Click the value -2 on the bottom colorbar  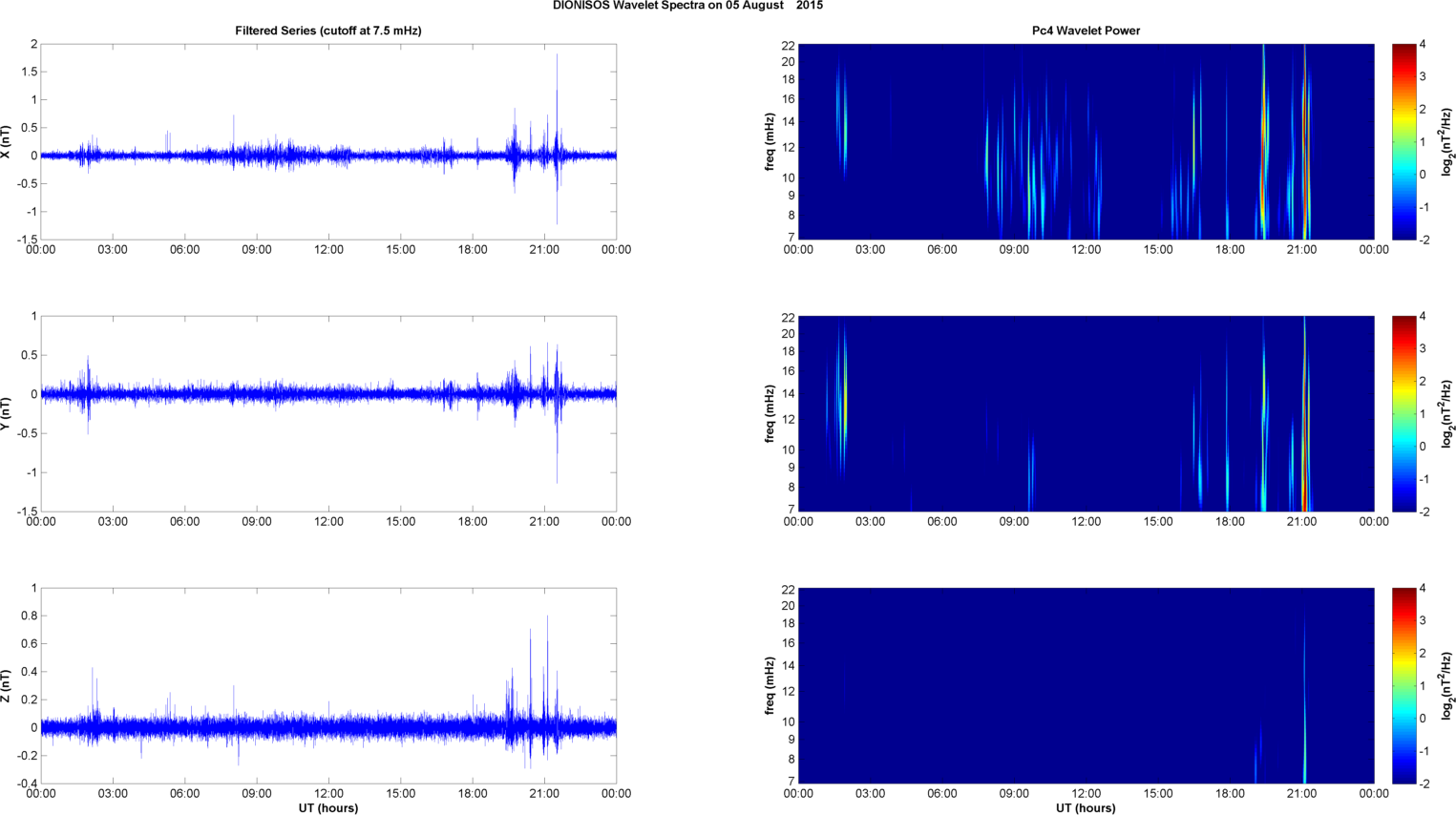[x=1424, y=784]
